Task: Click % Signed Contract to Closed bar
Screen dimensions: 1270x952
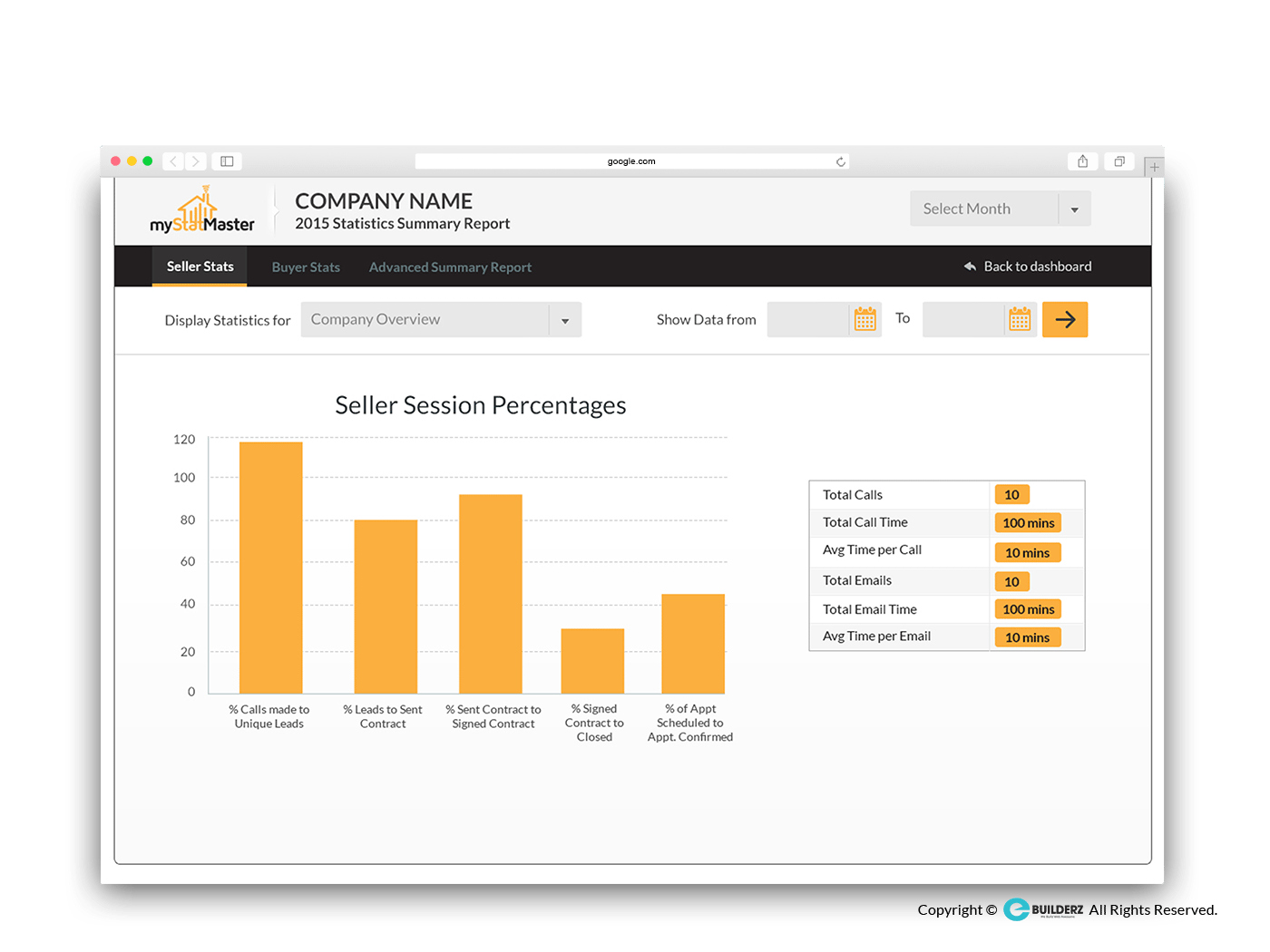Action: click(x=592, y=661)
